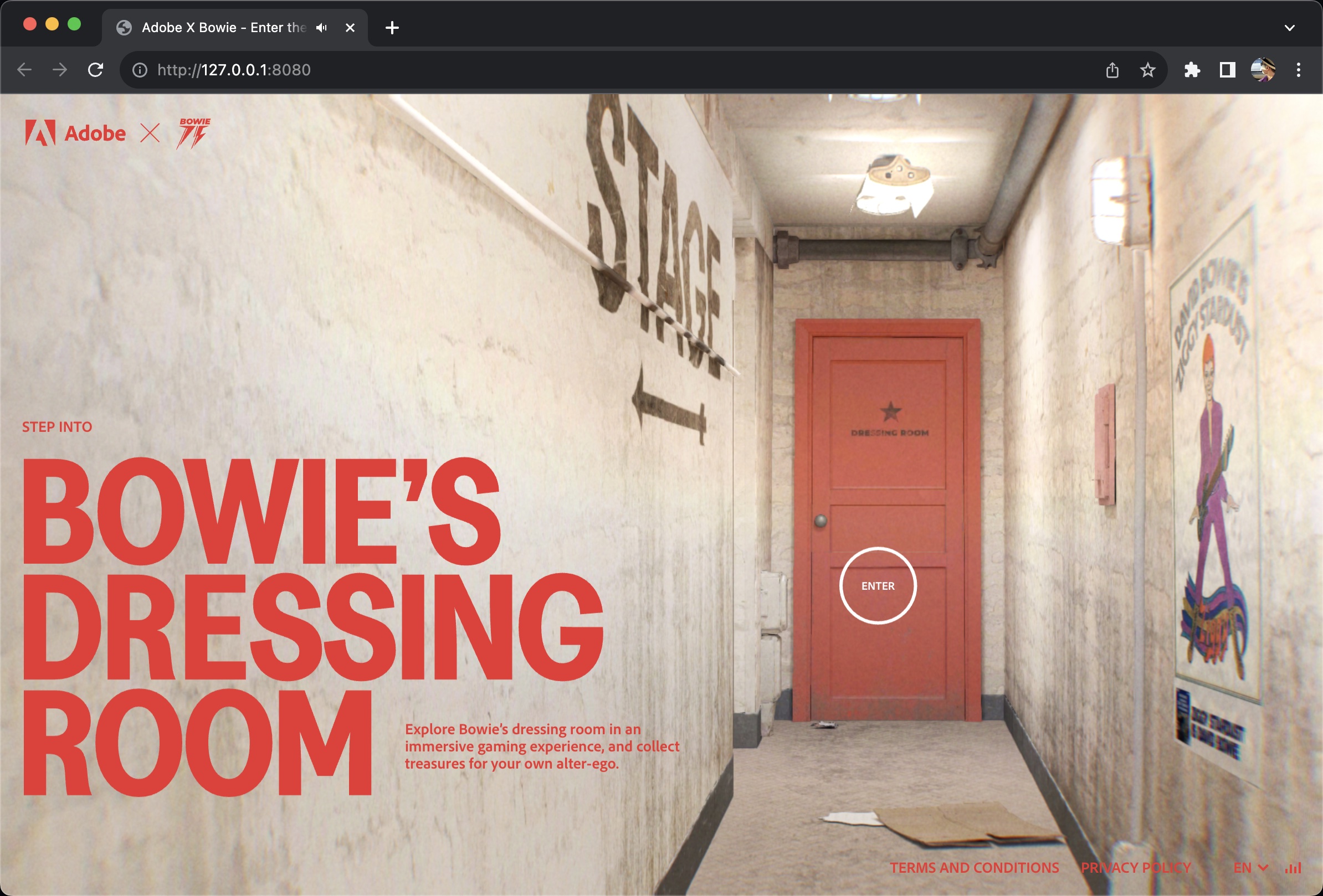Open the EN language dropdown
1323x896 pixels.
pos(1249,868)
